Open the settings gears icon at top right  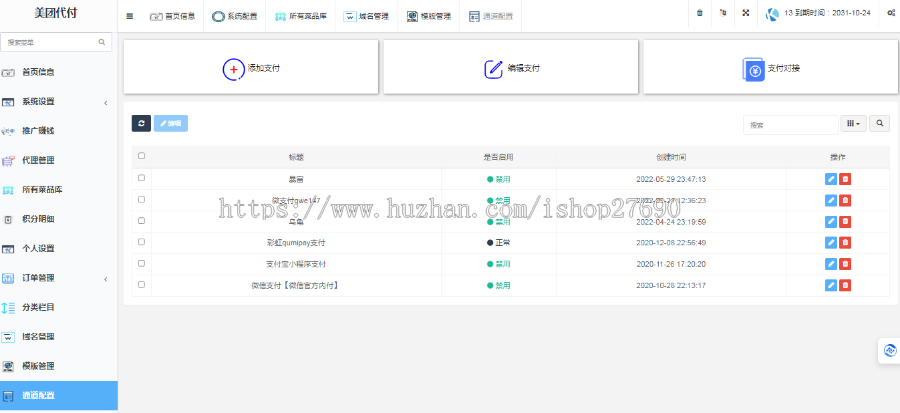tap(890, 14)
